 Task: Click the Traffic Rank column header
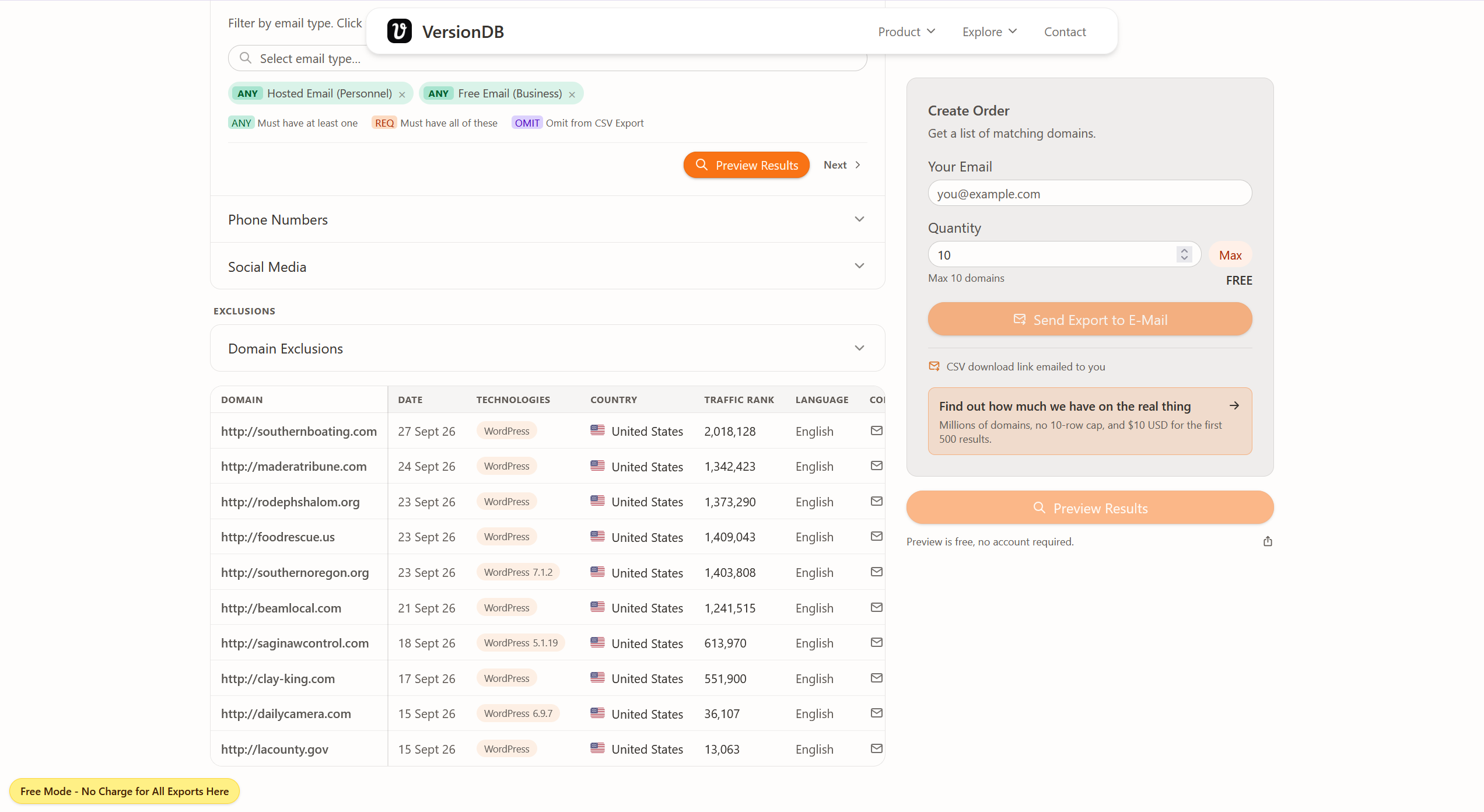pos(739,400)
